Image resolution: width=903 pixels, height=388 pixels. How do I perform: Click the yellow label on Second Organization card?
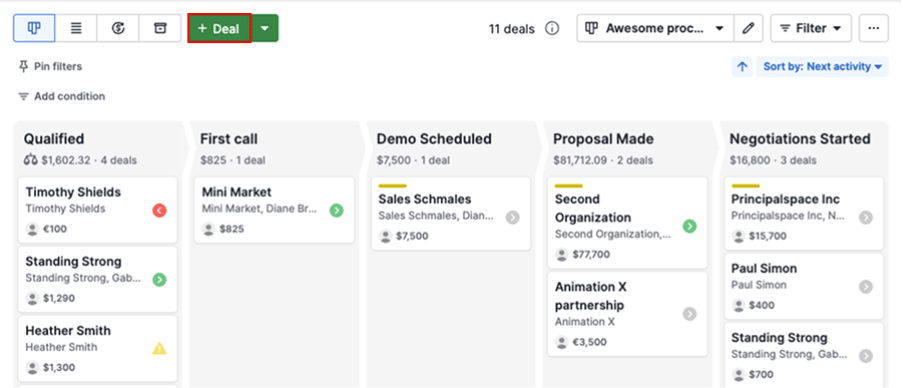click(569, 186)
